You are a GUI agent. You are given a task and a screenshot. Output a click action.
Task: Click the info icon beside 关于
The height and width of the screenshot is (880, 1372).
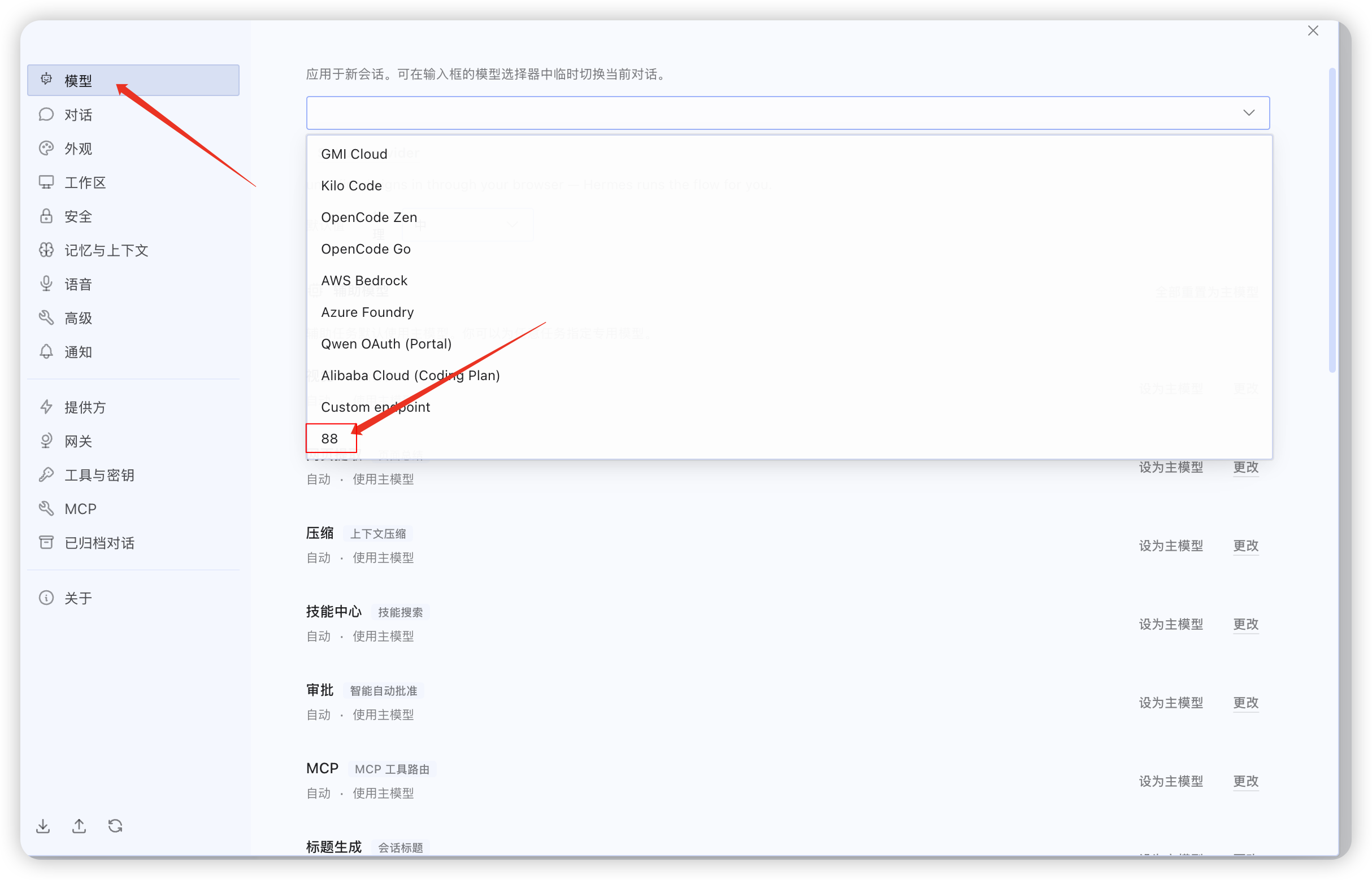pyautogui.click(x=46, y=598)
